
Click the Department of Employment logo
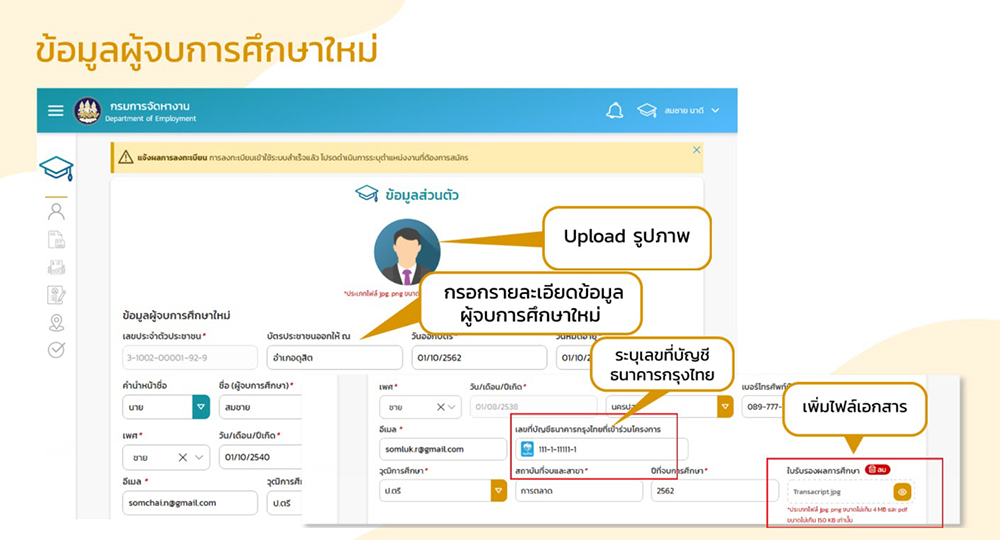coord(87,111)
